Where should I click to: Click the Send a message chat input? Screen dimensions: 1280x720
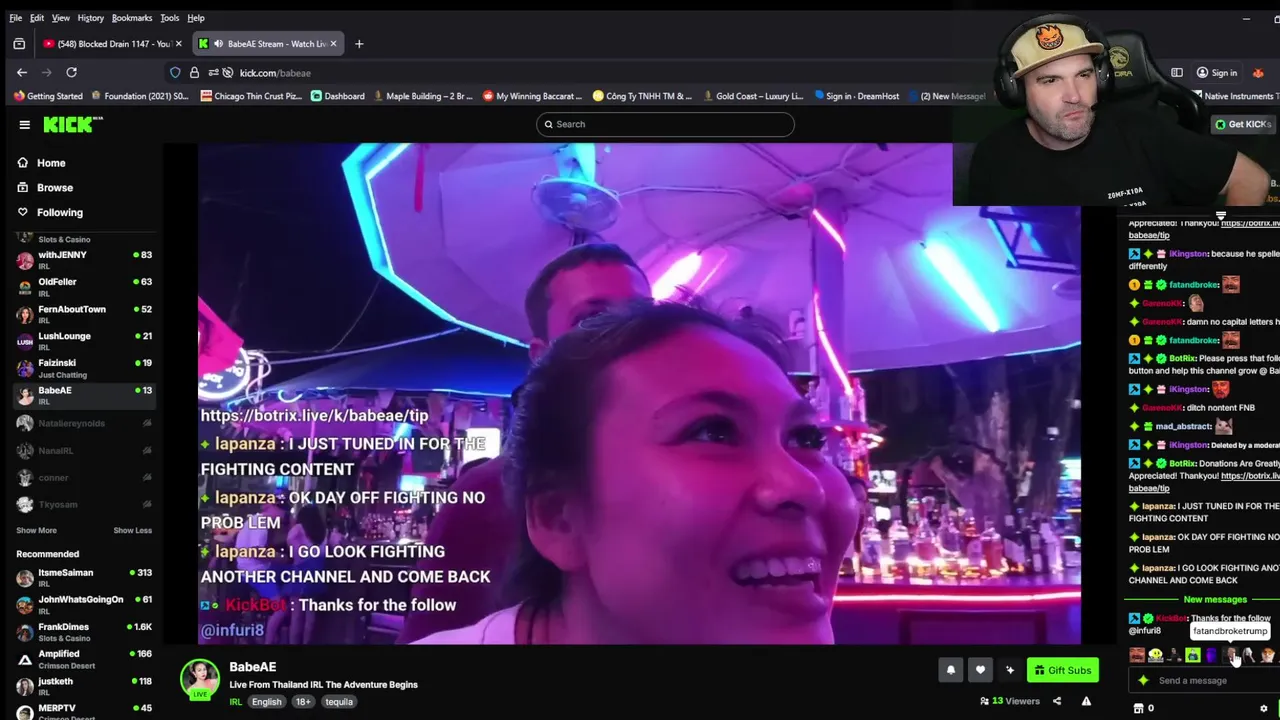click(1205, 681)
